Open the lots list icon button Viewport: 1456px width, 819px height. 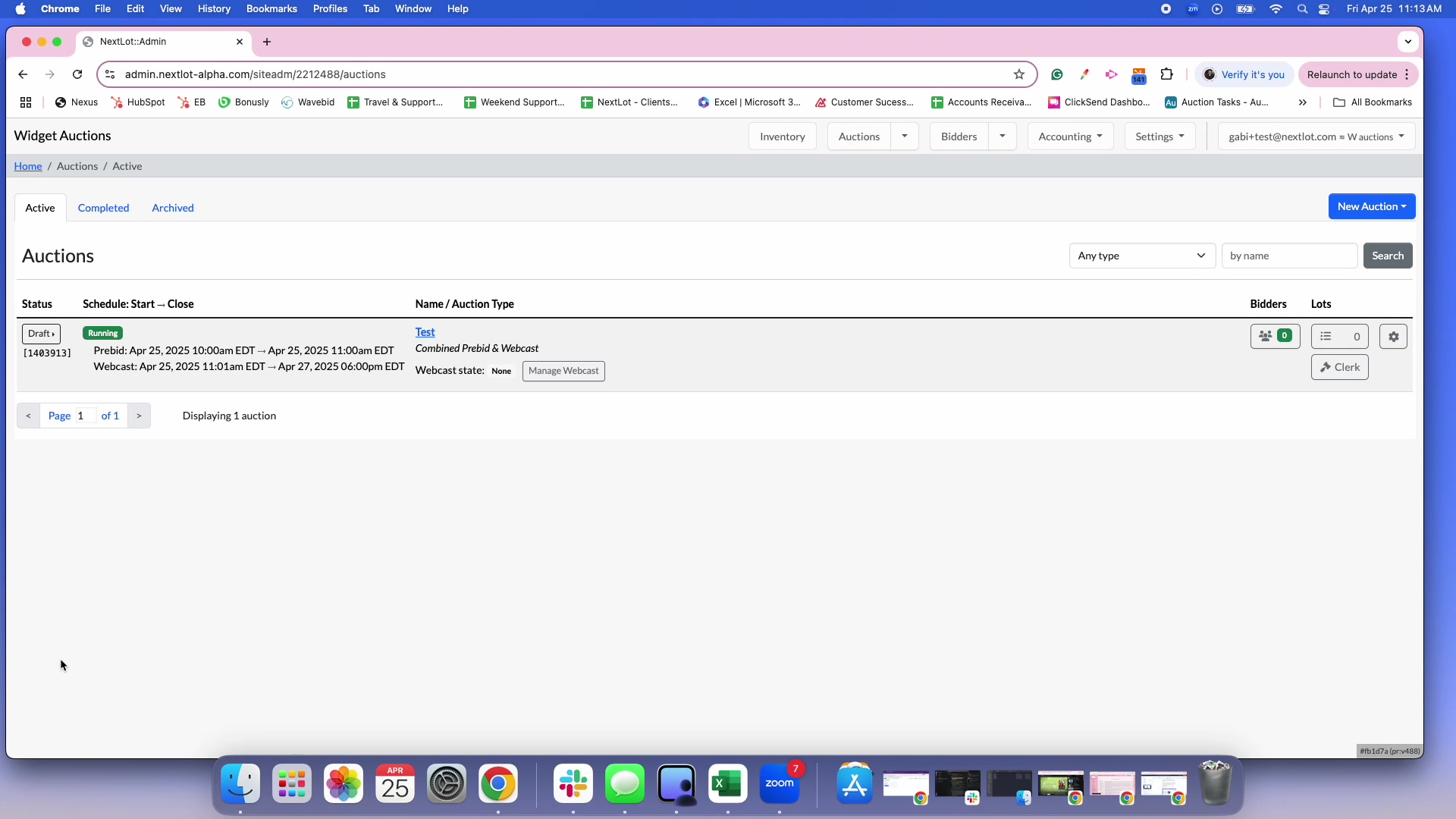click(x=1339, y=336)
